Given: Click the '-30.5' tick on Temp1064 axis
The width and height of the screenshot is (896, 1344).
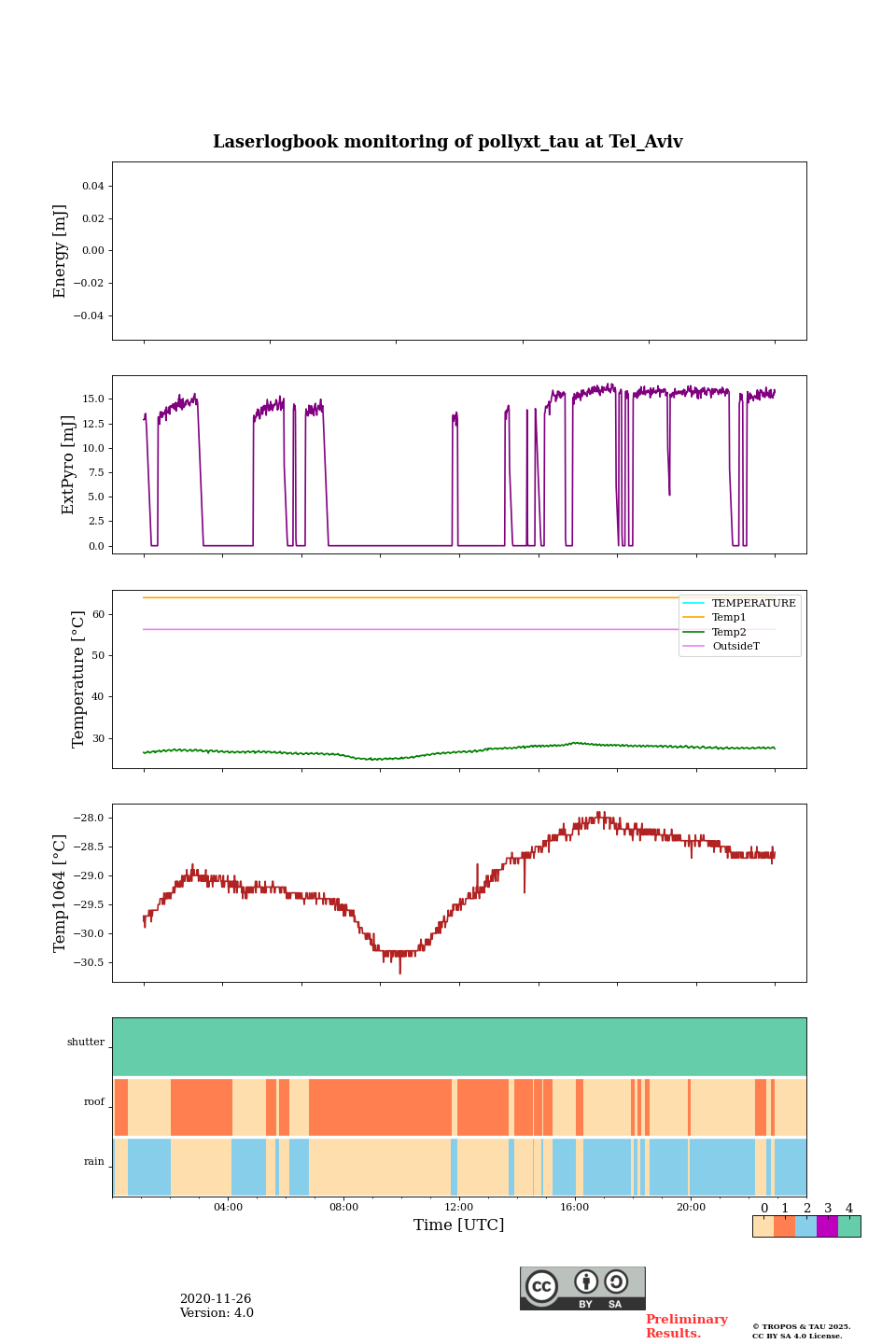Looking at the screenshot, I should (90, 962).
